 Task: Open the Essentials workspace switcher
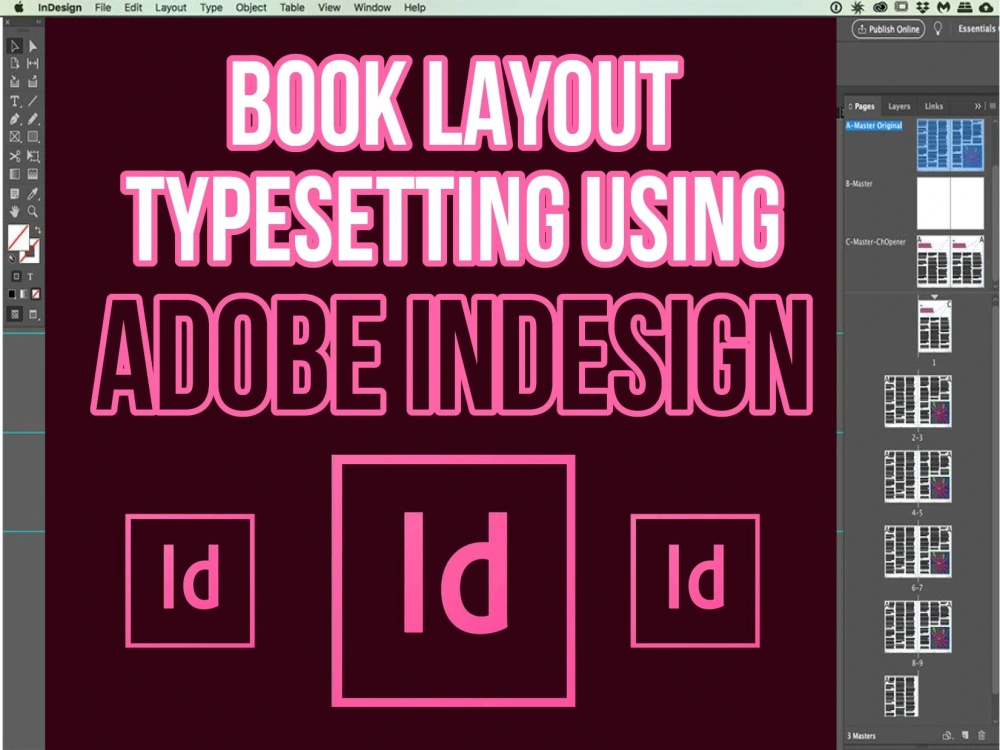(977, 29)
